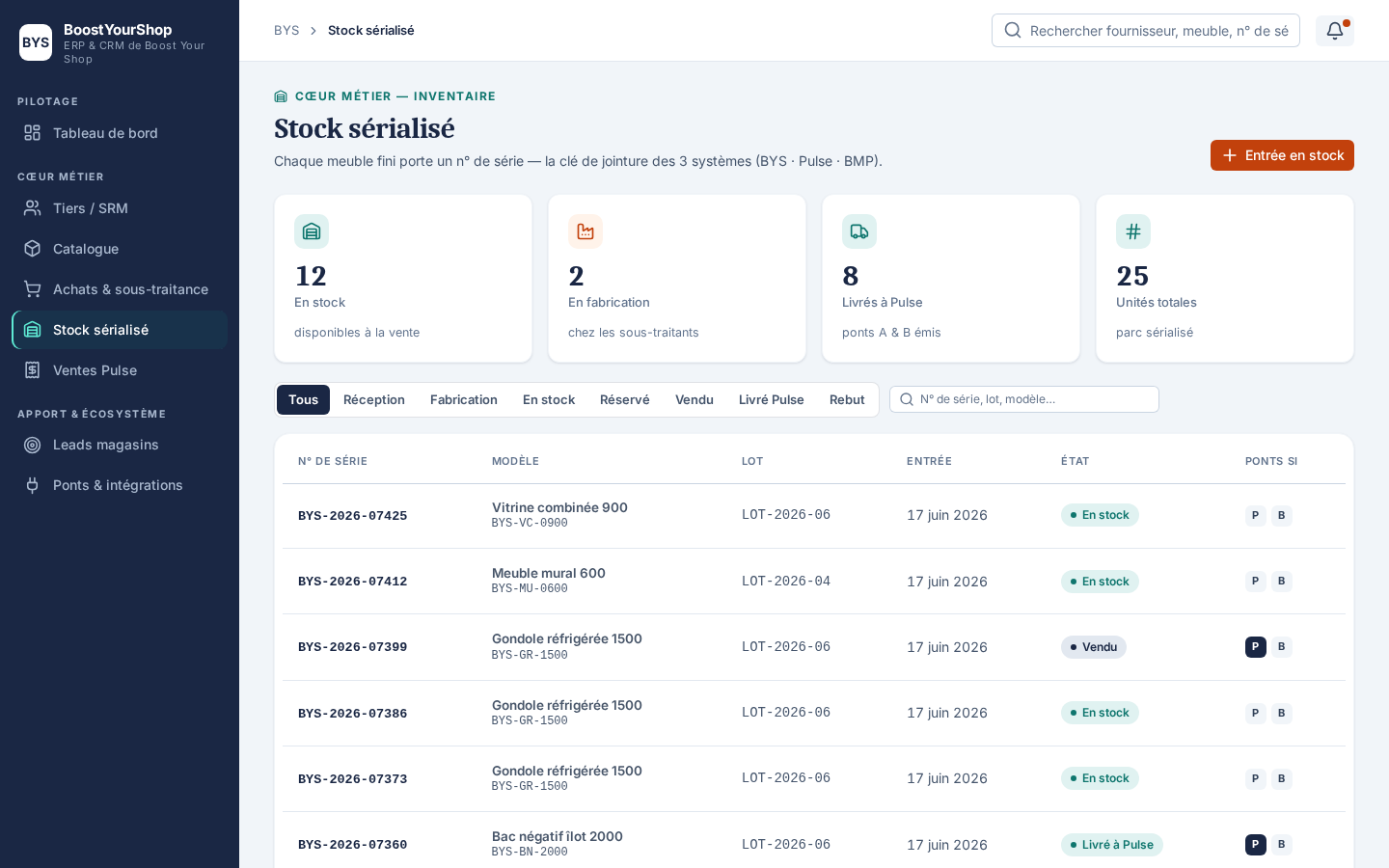Click the ÉTAT column header
Image resolution: width=1389 pixels, height=868 pixels.
pos(1075,461)
